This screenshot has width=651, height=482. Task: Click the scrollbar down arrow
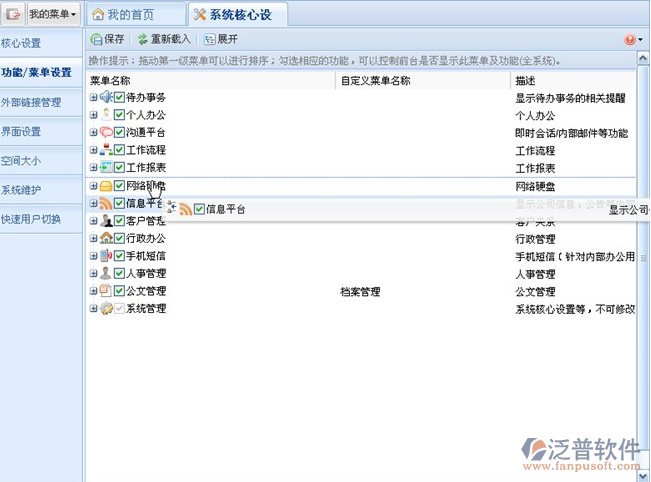pyautogui.click(x=643, y=475)
